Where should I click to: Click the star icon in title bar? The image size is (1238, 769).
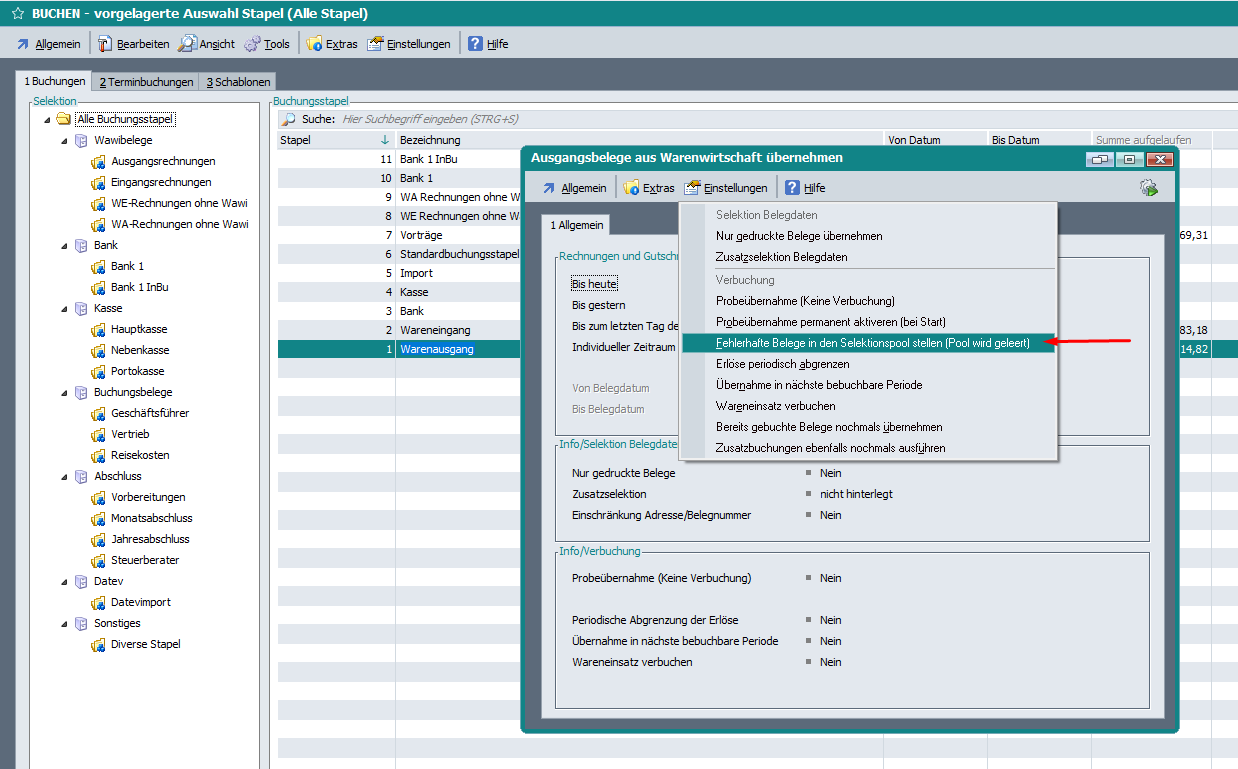point(17,14)
